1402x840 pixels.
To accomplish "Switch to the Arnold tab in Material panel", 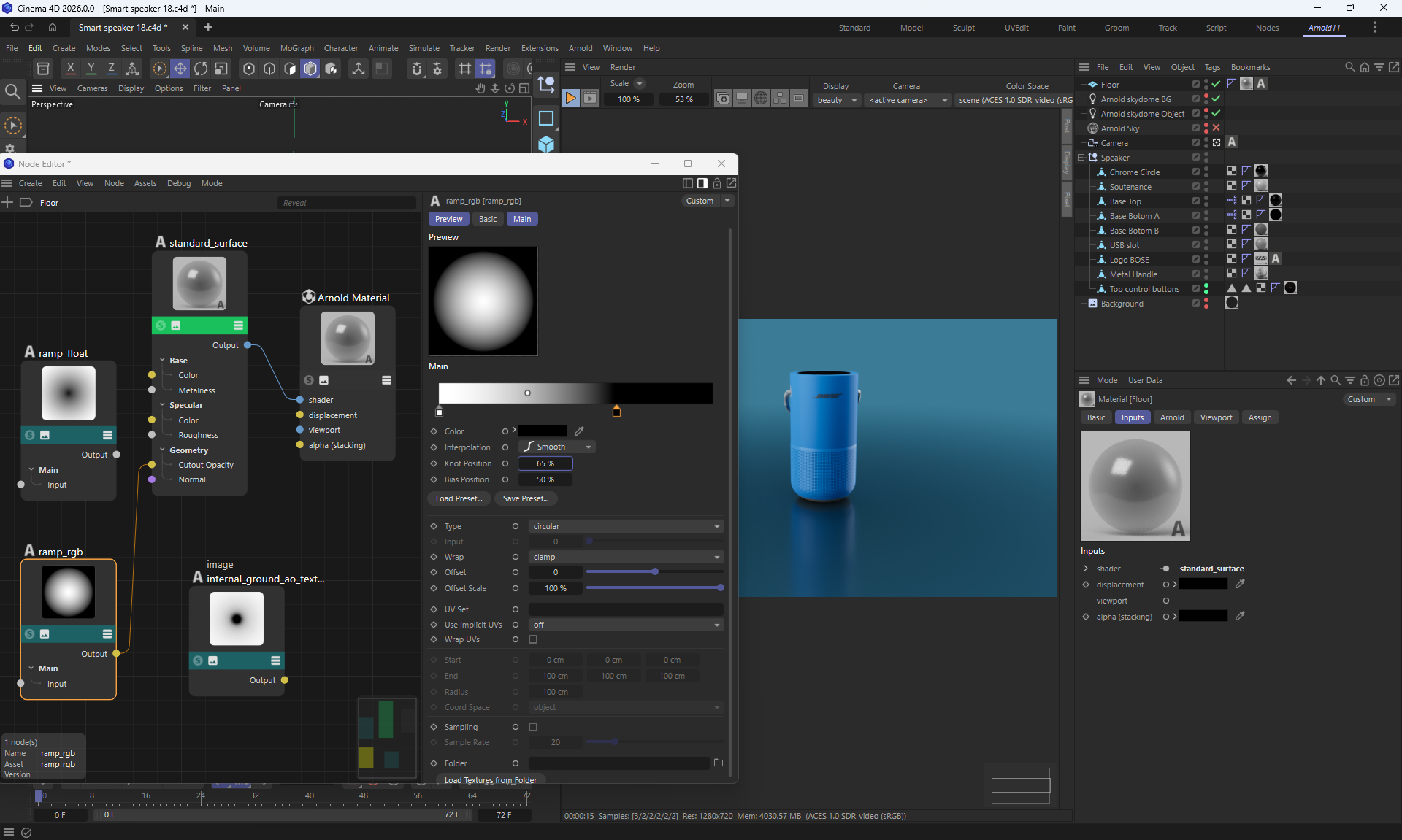I will [x=1171, y=417].
